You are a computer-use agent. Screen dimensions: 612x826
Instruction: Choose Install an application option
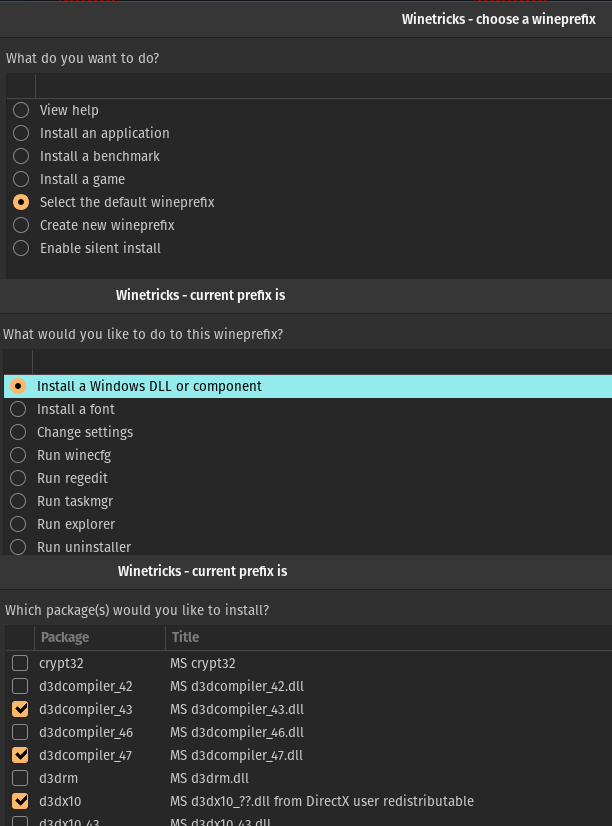(x=21, y=133)
